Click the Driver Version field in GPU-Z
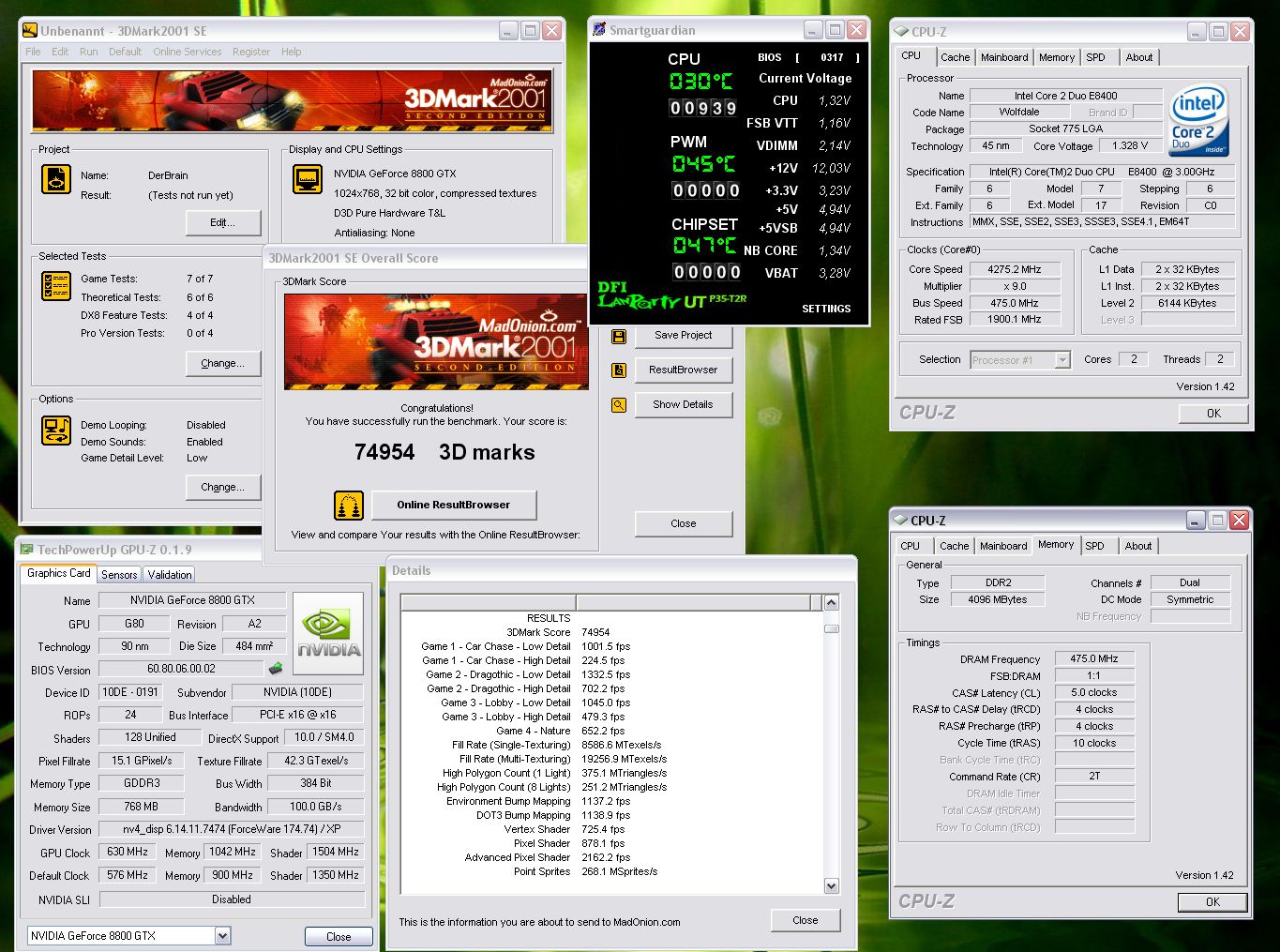 tap(232, 830)
